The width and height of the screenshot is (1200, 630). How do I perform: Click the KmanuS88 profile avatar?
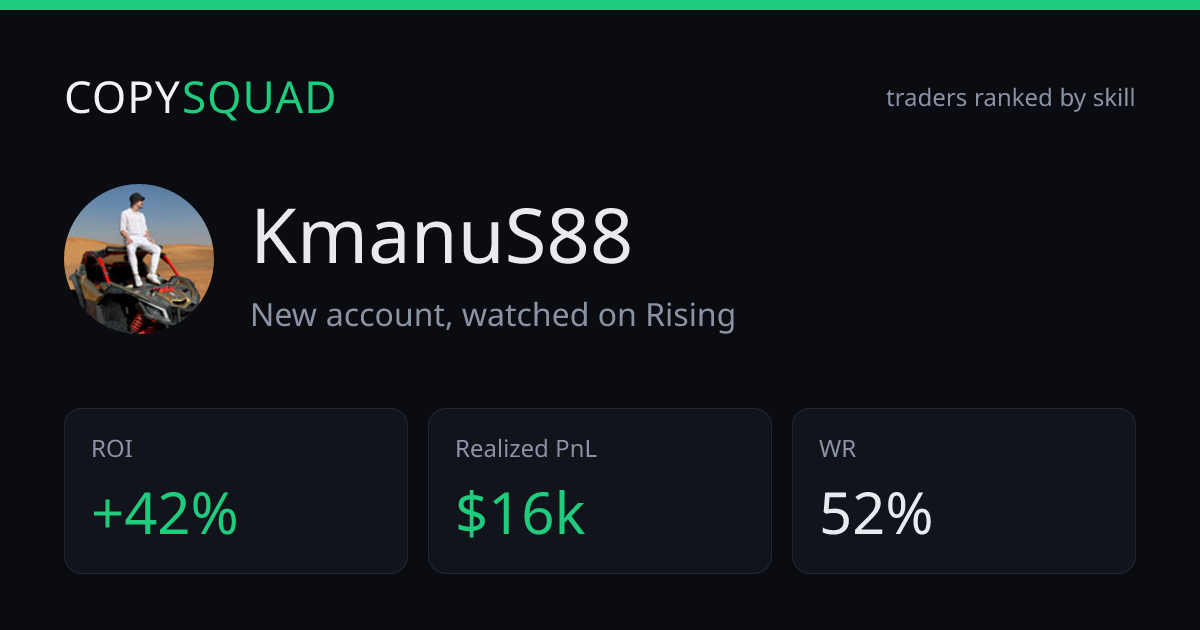click(x=139, y=259)
